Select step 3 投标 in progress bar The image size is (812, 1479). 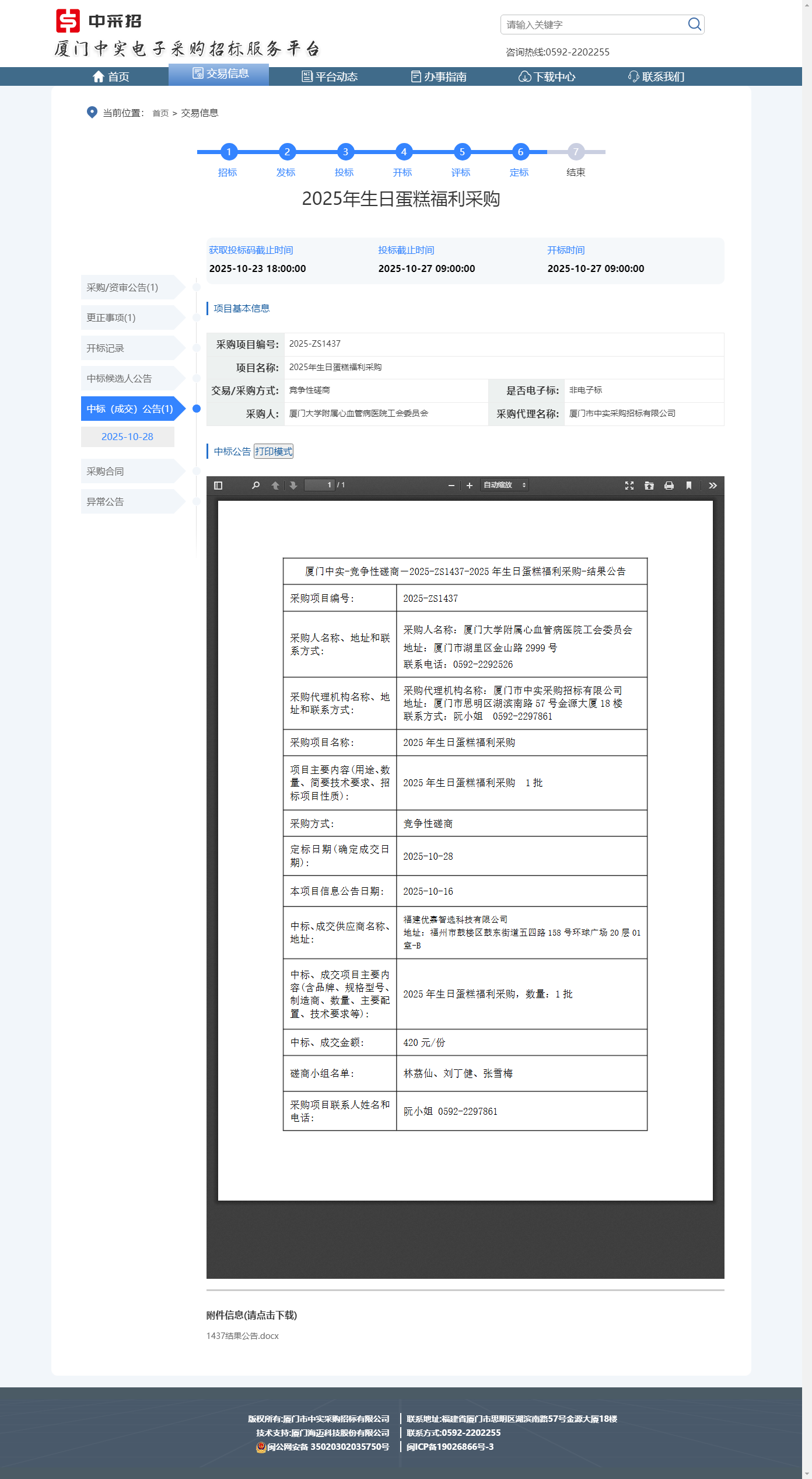pyautogui.click(x=345, y=152)
